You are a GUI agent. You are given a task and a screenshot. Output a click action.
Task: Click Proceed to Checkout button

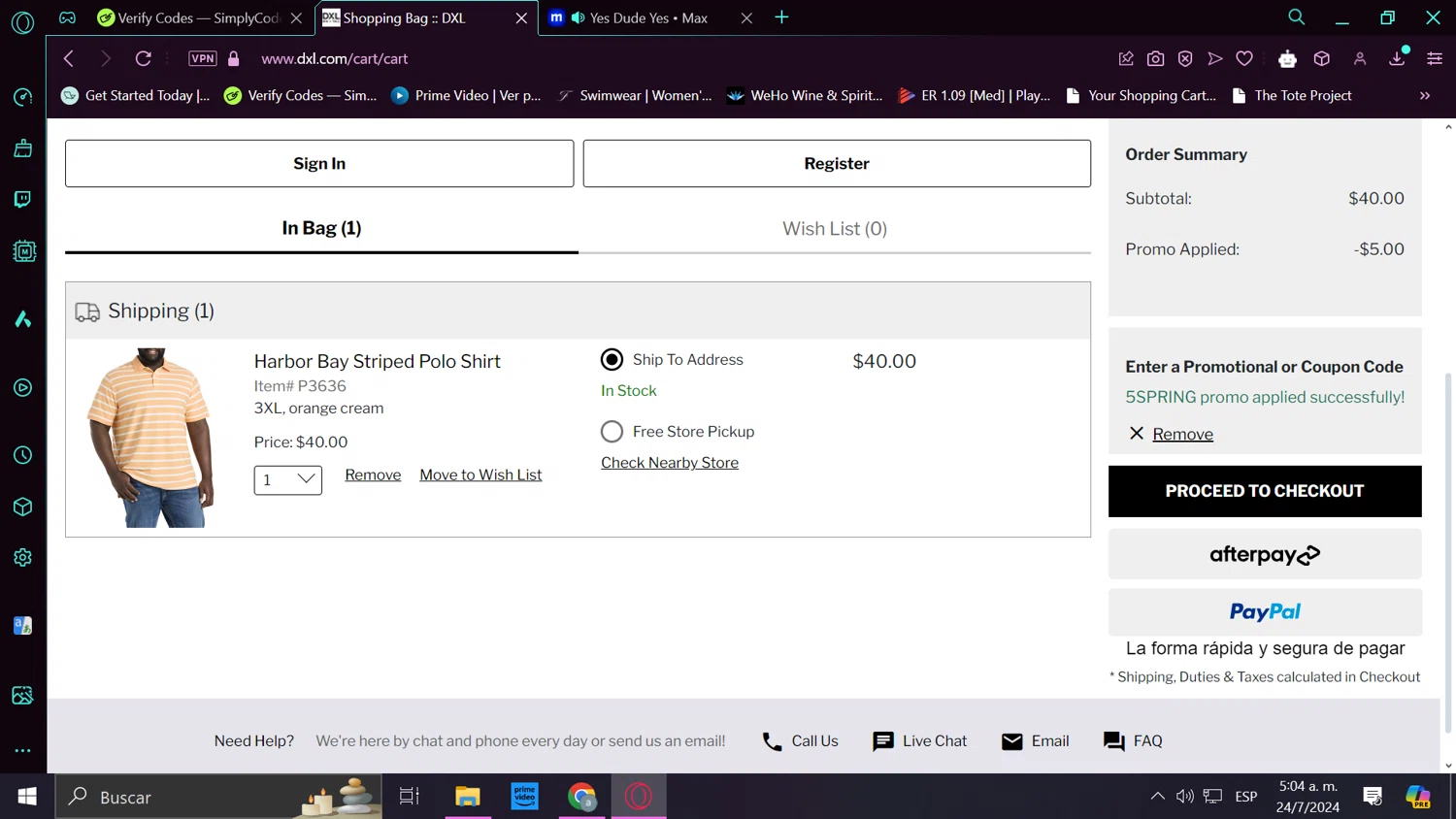pos(1264,491)
